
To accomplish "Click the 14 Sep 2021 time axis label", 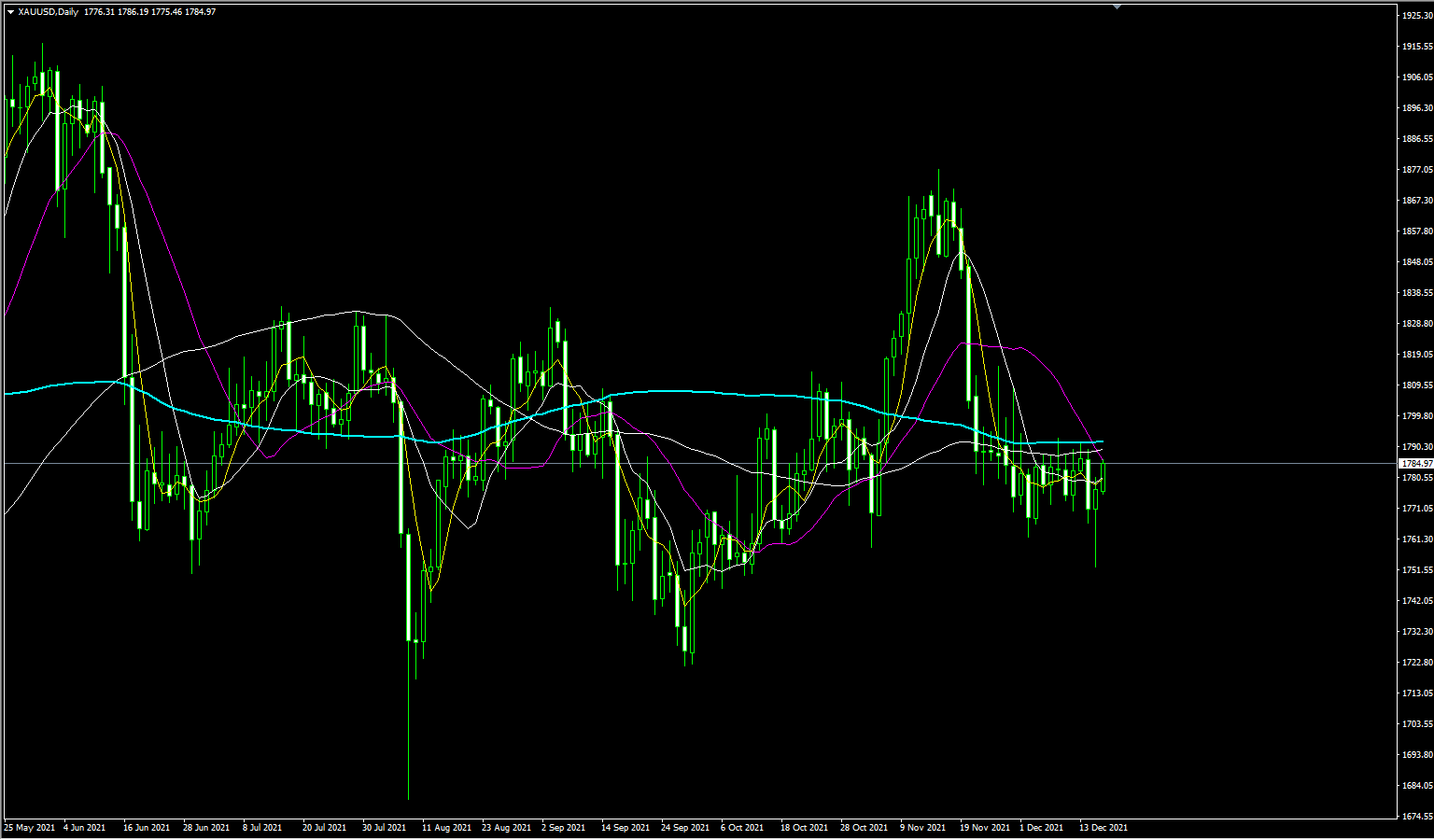I will pos(626,828).
